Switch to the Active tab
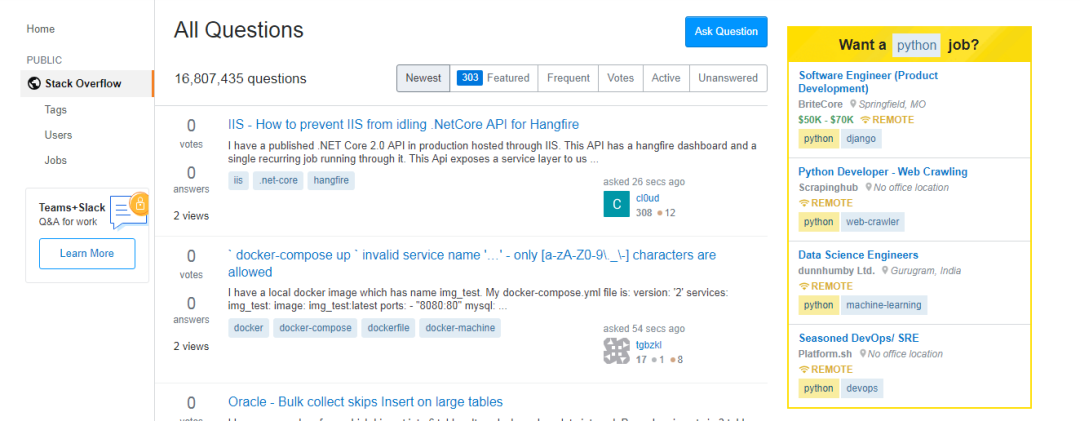Viewport: 1080px width, 421px height. tap(666, 78)
